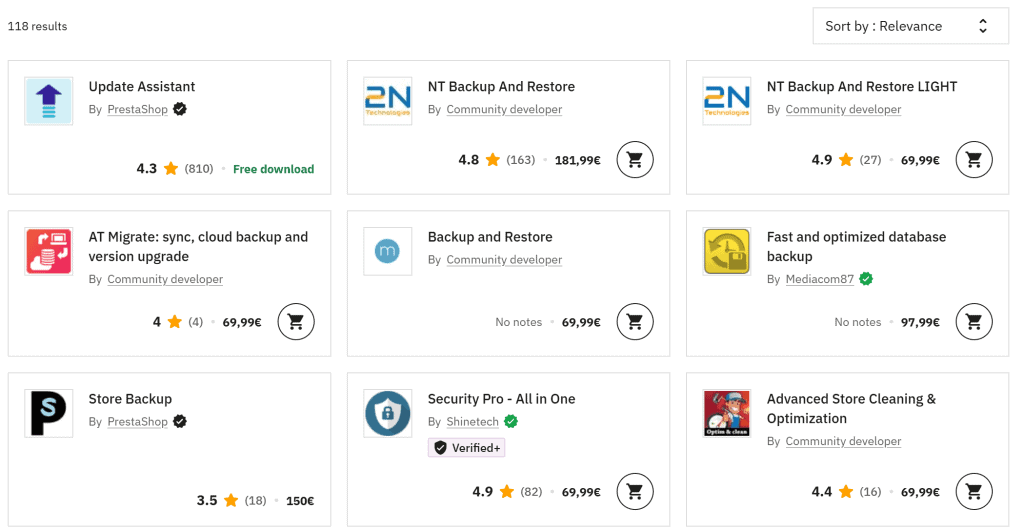The width and height of the screenshot is (1024, 531).
Task: Add Security Pro - All in One to cart
Action: click(x=635, y=491)
